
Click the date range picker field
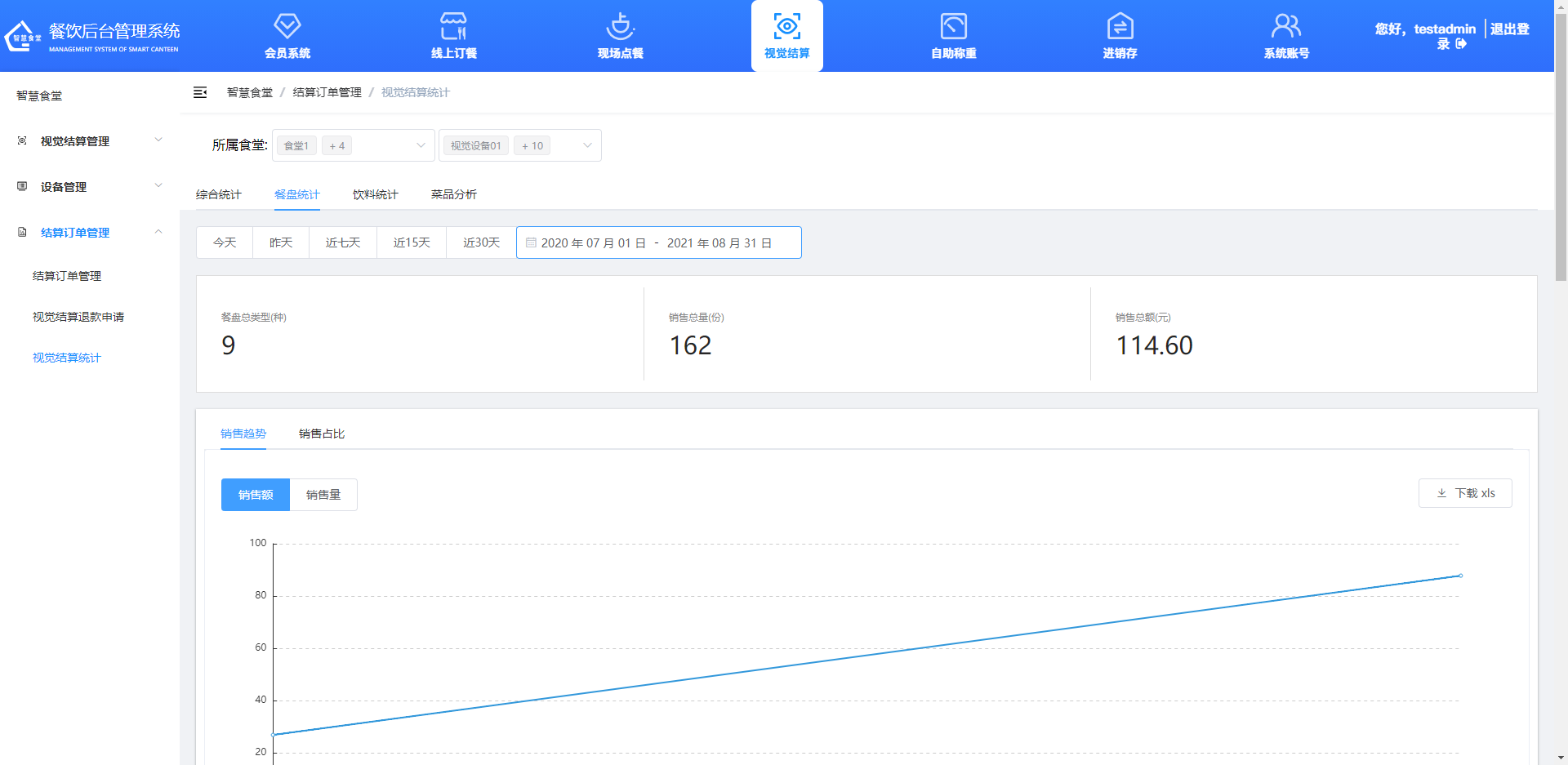coord(658,242)
